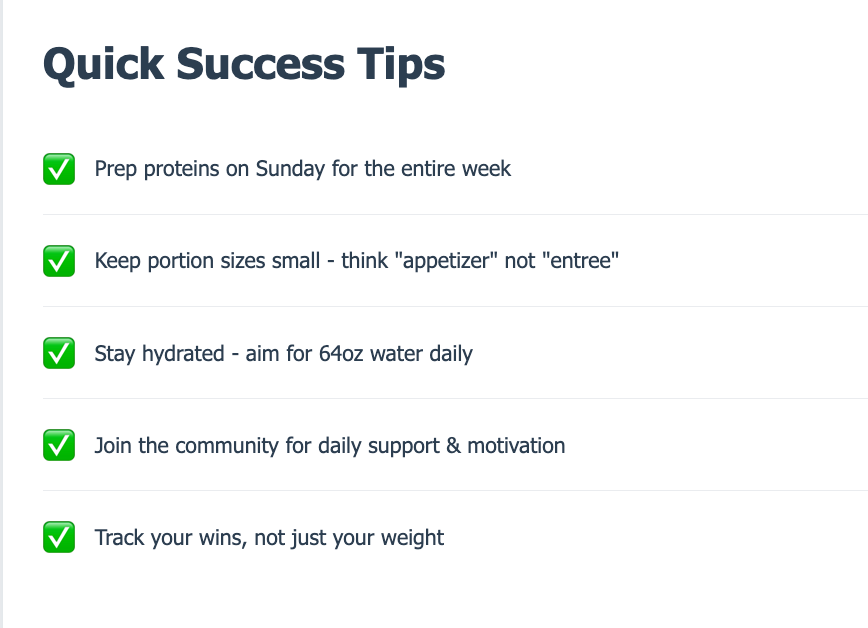The height and width of the screenshot is (628, 868).
Task: Click the word "Tips" in the heading
Action: (401, 66)
